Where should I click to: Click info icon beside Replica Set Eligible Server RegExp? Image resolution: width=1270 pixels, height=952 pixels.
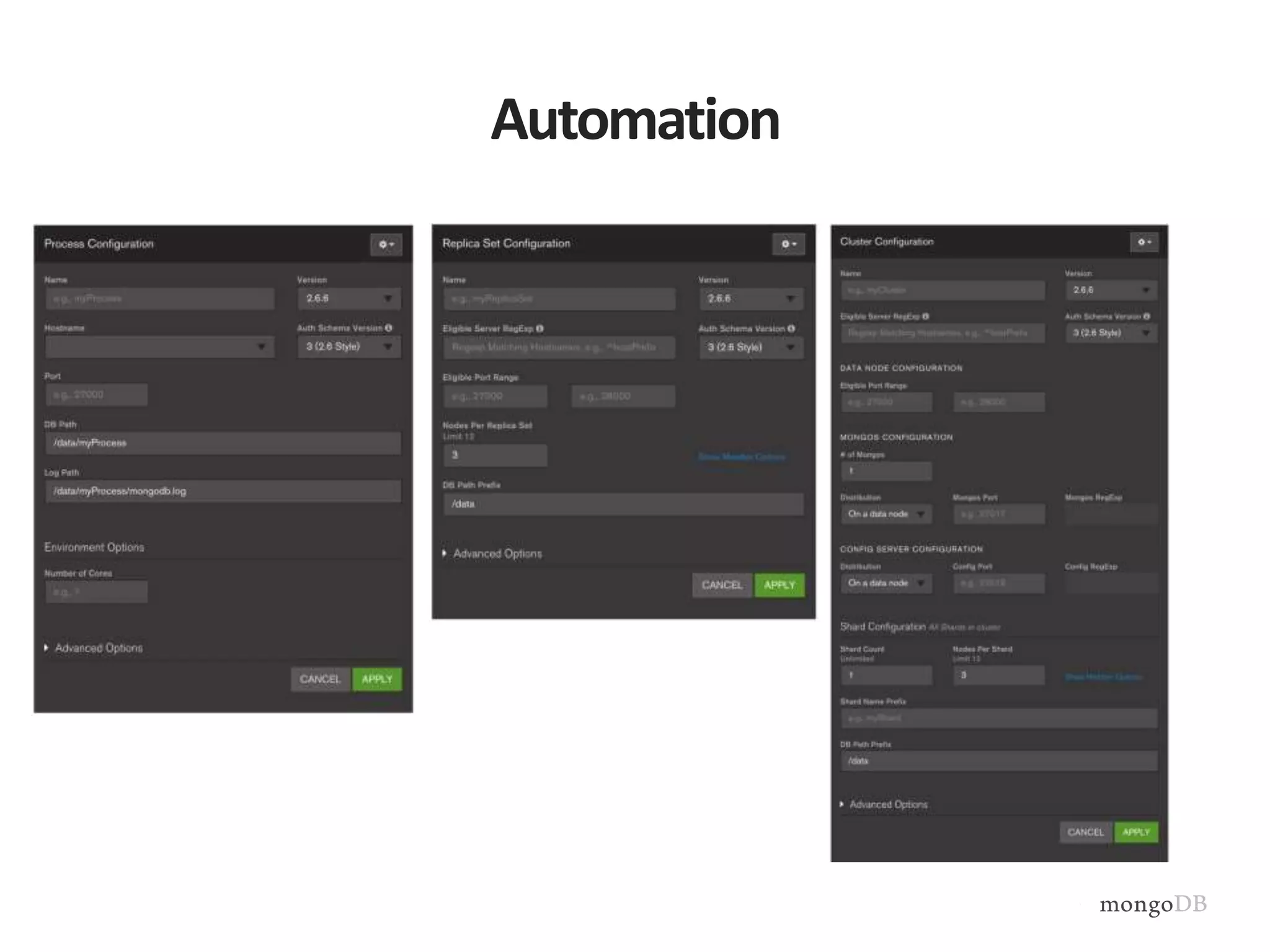[540, 328]
